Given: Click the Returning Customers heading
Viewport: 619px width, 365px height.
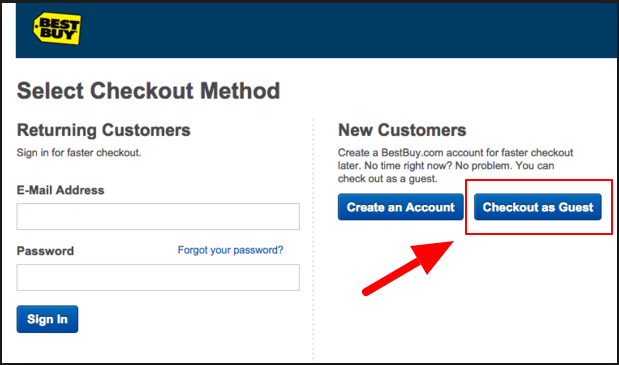Looking at the screenshot, I should (x=103, y=130).
